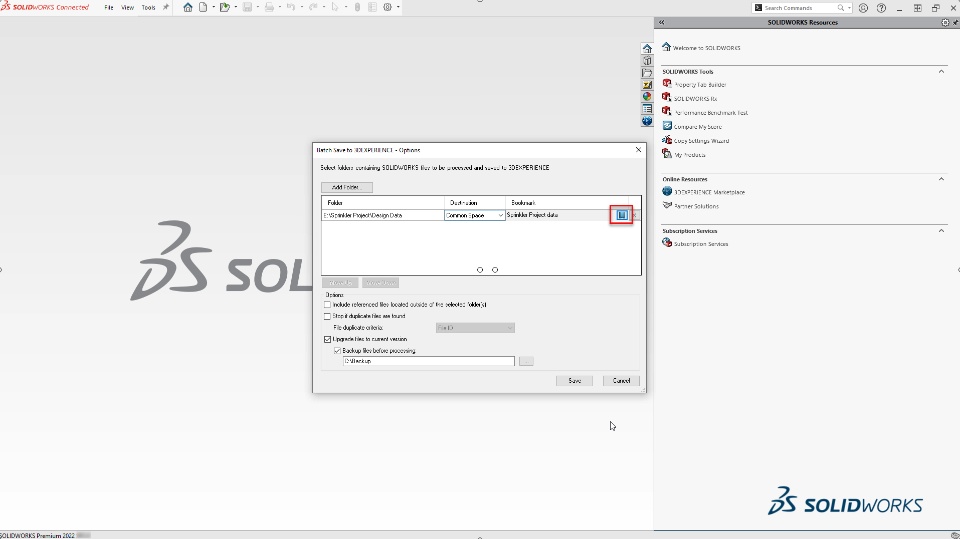Click the magnifier in Search Commands box

pyautogui.click(x=841, y=8)
